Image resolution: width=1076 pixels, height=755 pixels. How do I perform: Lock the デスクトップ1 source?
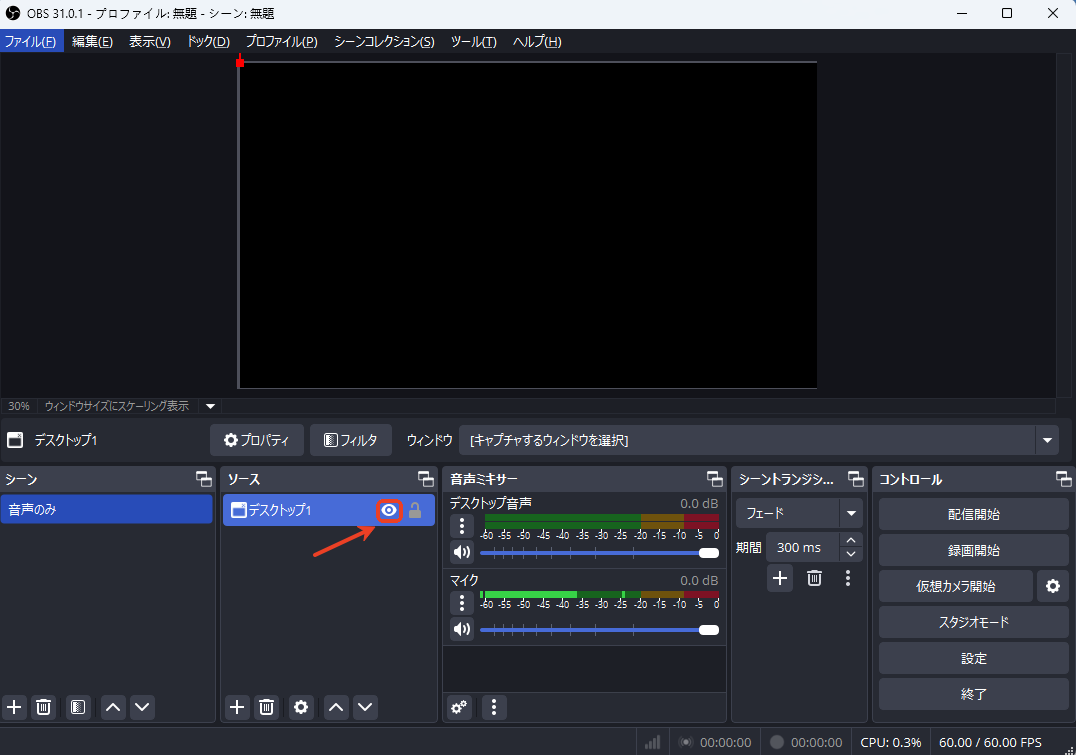[x=415, y=511]
